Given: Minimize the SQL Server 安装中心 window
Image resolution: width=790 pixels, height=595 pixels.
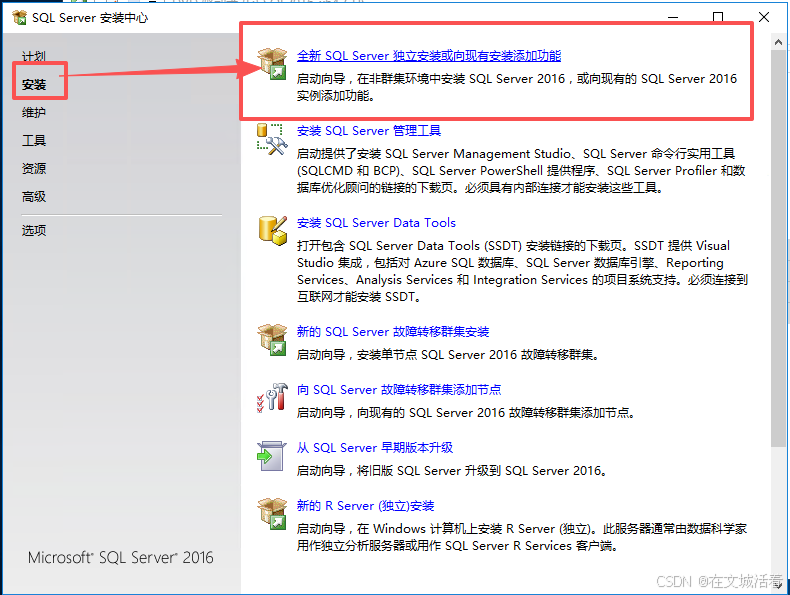Looking at the screenshot, I should click(x=673, y=17).
